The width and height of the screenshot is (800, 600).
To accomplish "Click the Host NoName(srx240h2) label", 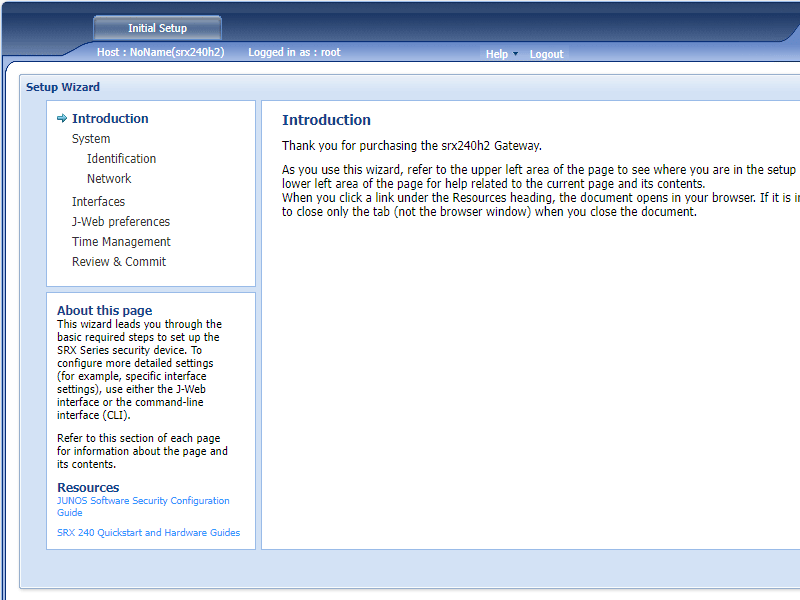I will (159, 52).
